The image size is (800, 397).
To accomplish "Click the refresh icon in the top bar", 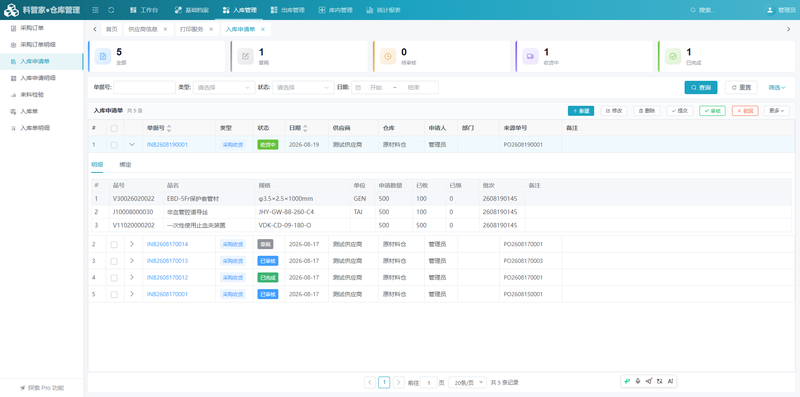I will 111,10.
